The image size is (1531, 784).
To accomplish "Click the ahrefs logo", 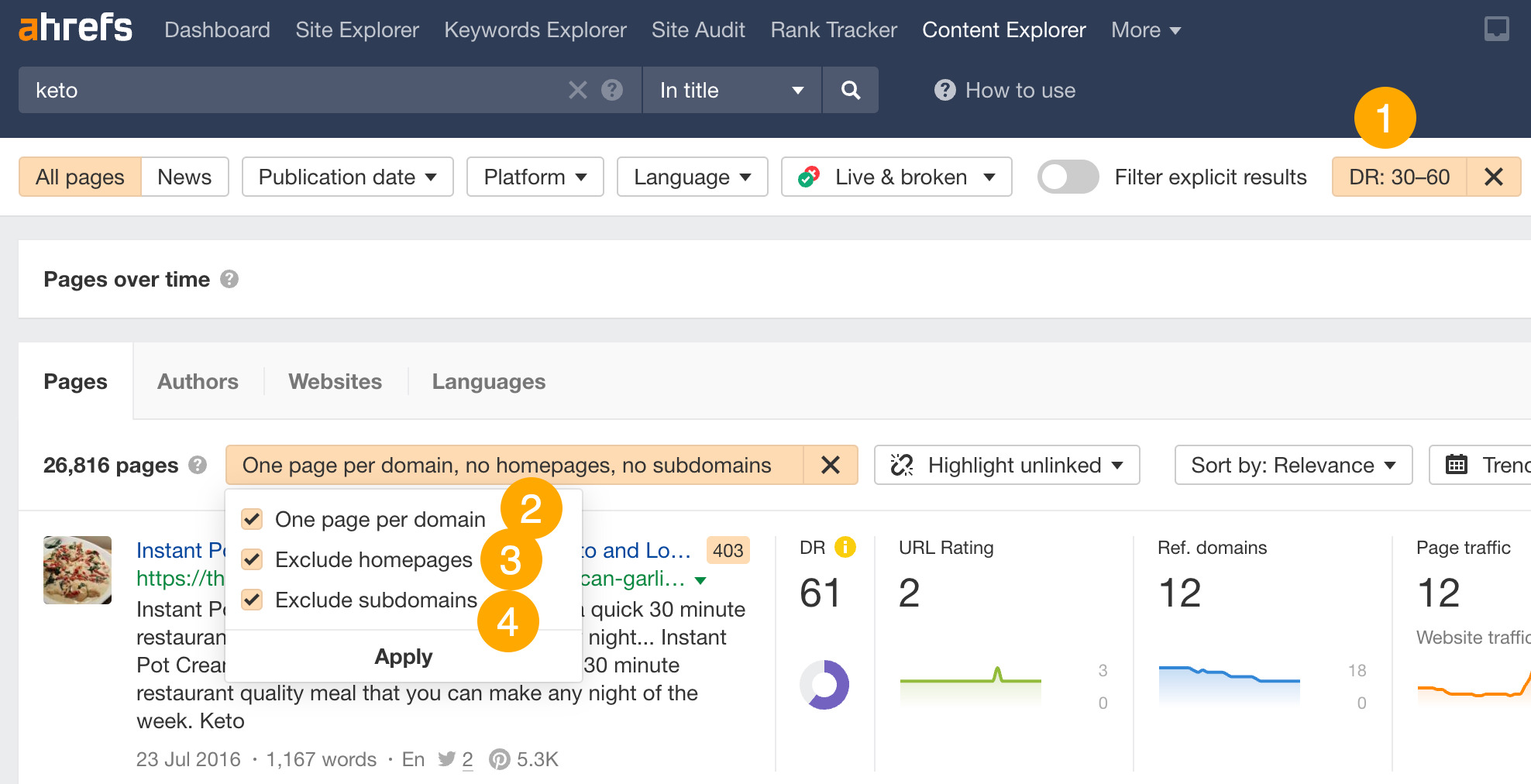I will 74,28.
